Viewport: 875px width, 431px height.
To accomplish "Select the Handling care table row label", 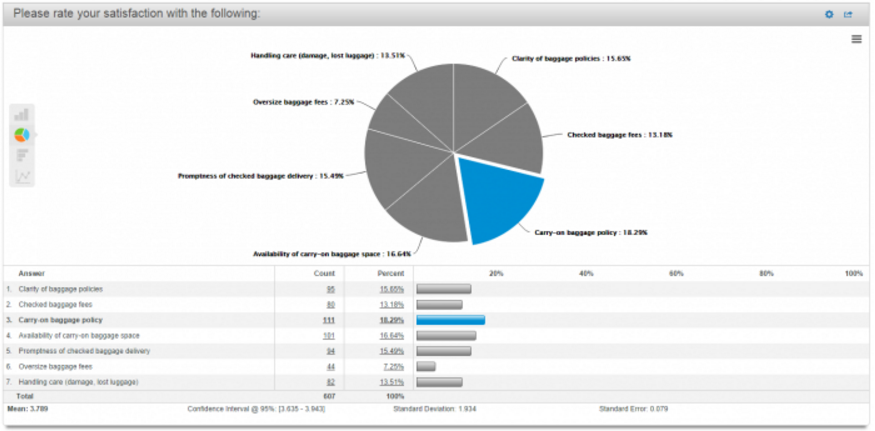I will tap(79, 382).
